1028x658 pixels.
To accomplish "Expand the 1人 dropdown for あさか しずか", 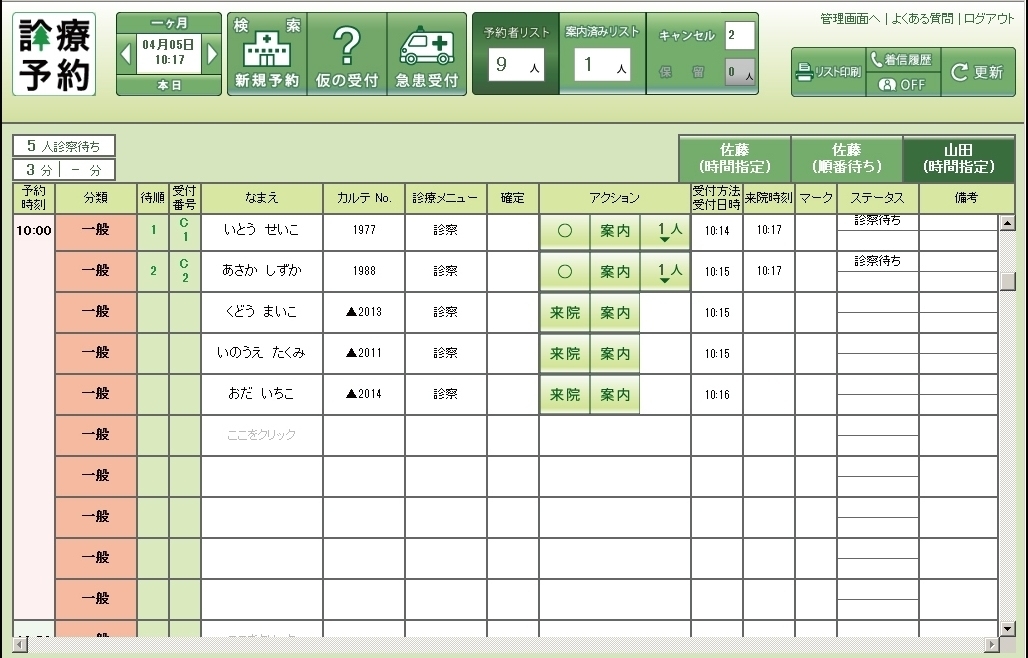I will [x=665, y=273].
